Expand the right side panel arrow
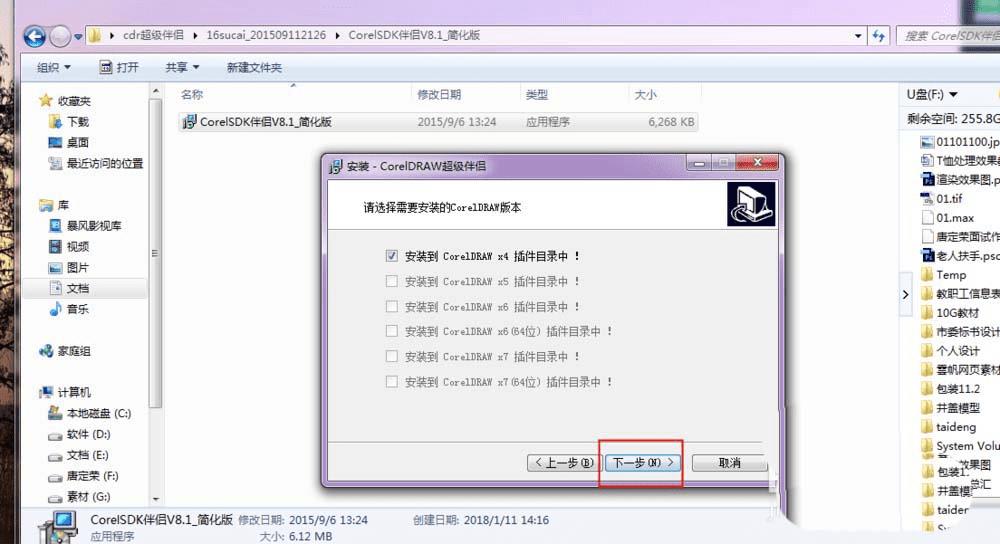1000x544 pixels. [906, 294]
